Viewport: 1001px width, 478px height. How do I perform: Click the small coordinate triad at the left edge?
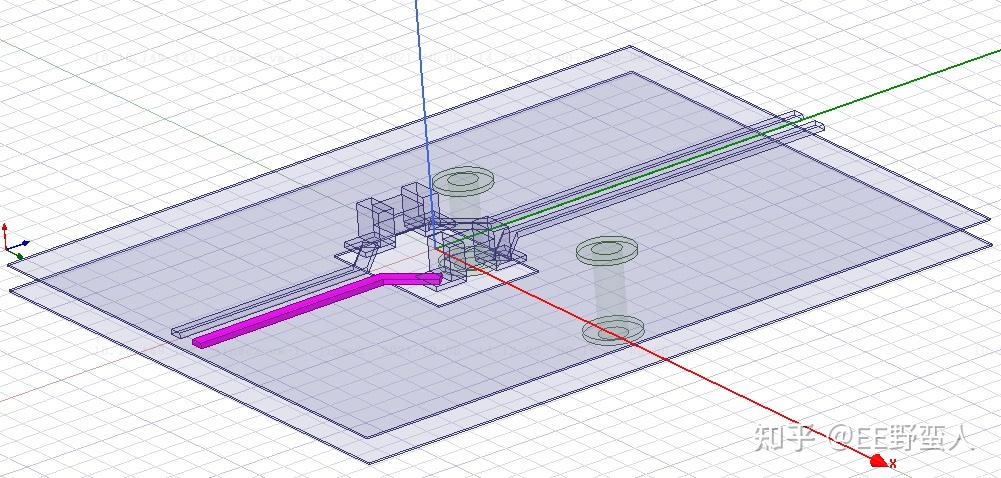pyautogui.click(x=14, y=243)
